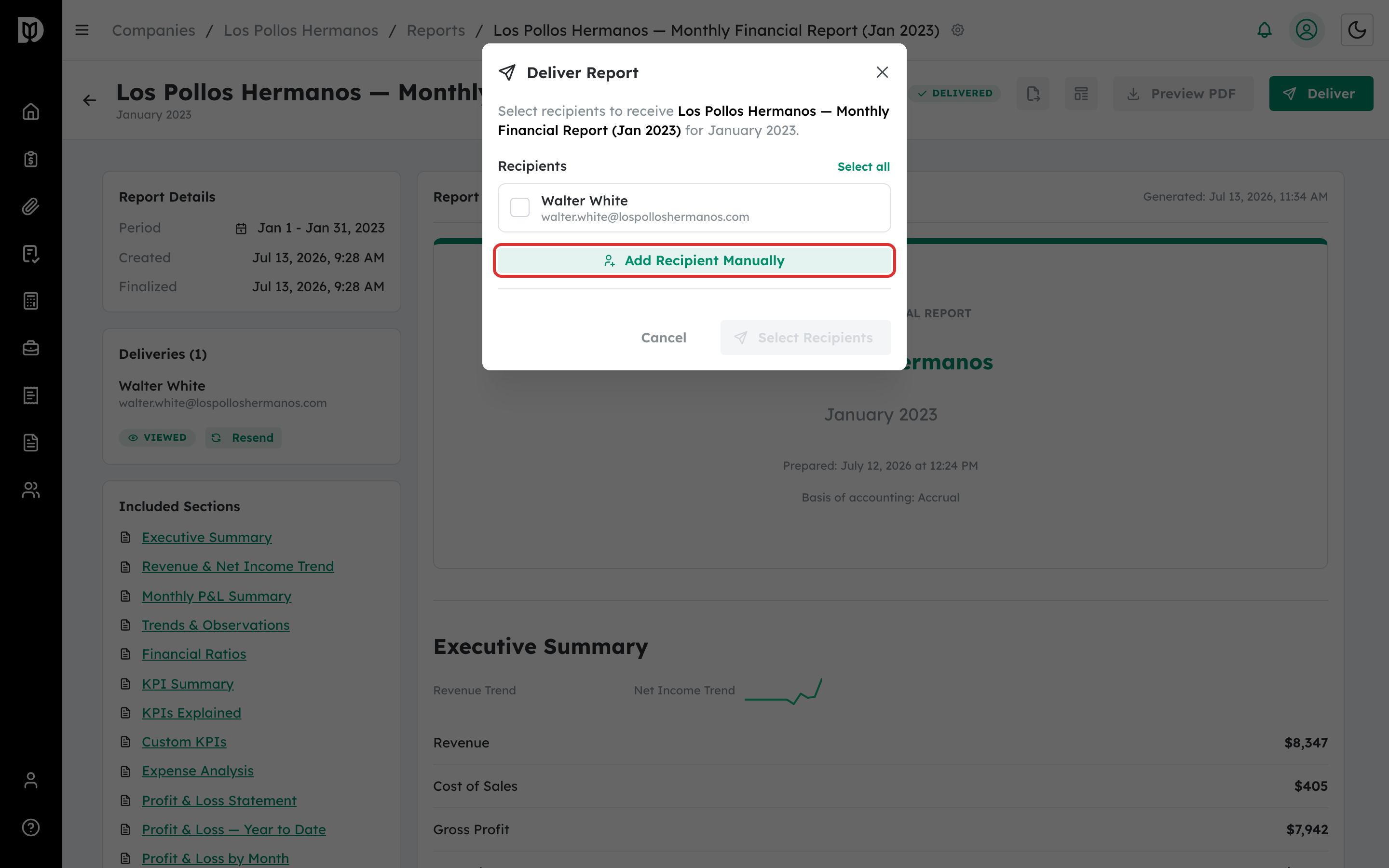
Task: Open the clipboard dollar sidebar icon
Action: pyautogui.click(x=30, y=159)
